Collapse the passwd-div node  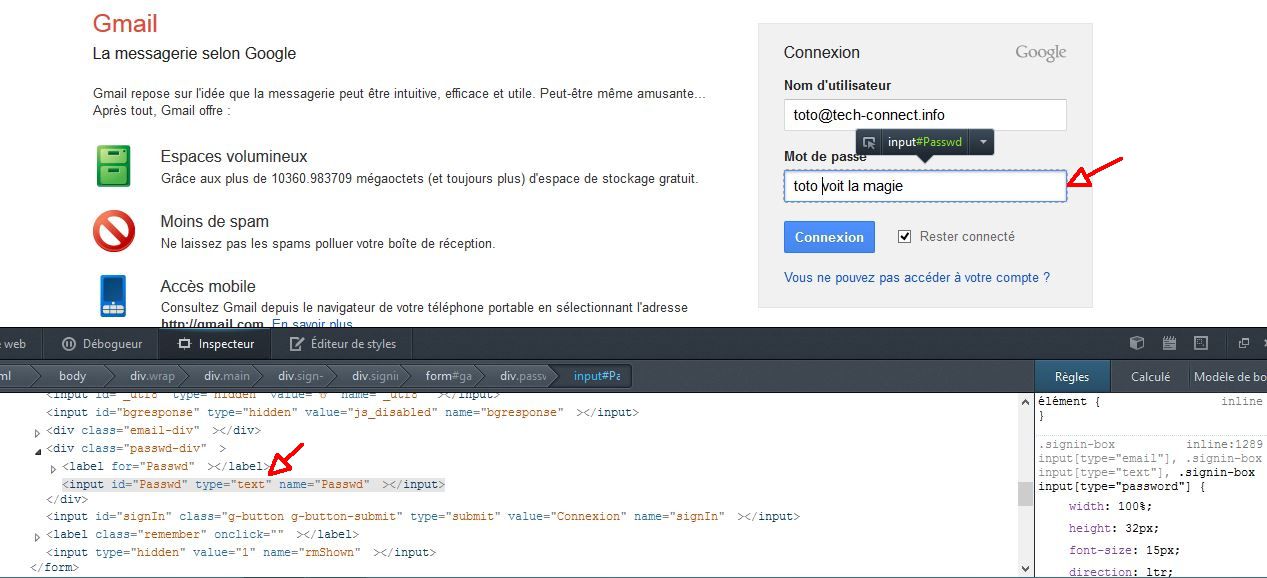pos(38,450)
